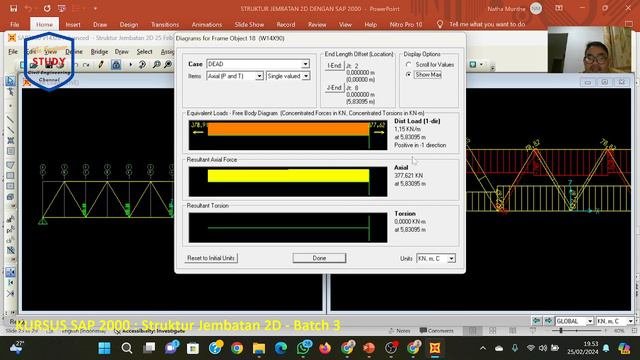Show hidden system tray icons chevron
The width and height of the screenshot is (640, 360).
[x=483, y=348]
